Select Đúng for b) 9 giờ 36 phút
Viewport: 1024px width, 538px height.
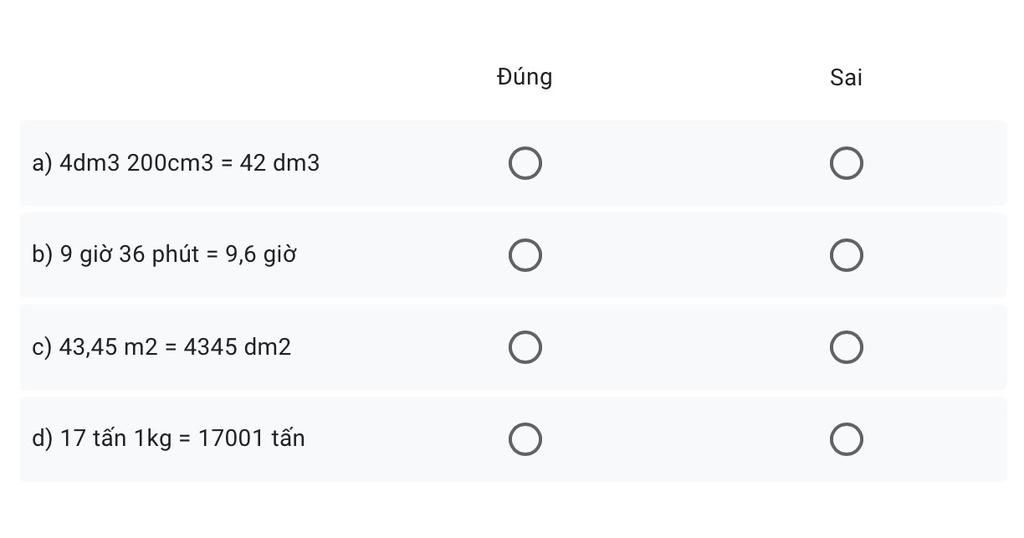click(525, 255)
